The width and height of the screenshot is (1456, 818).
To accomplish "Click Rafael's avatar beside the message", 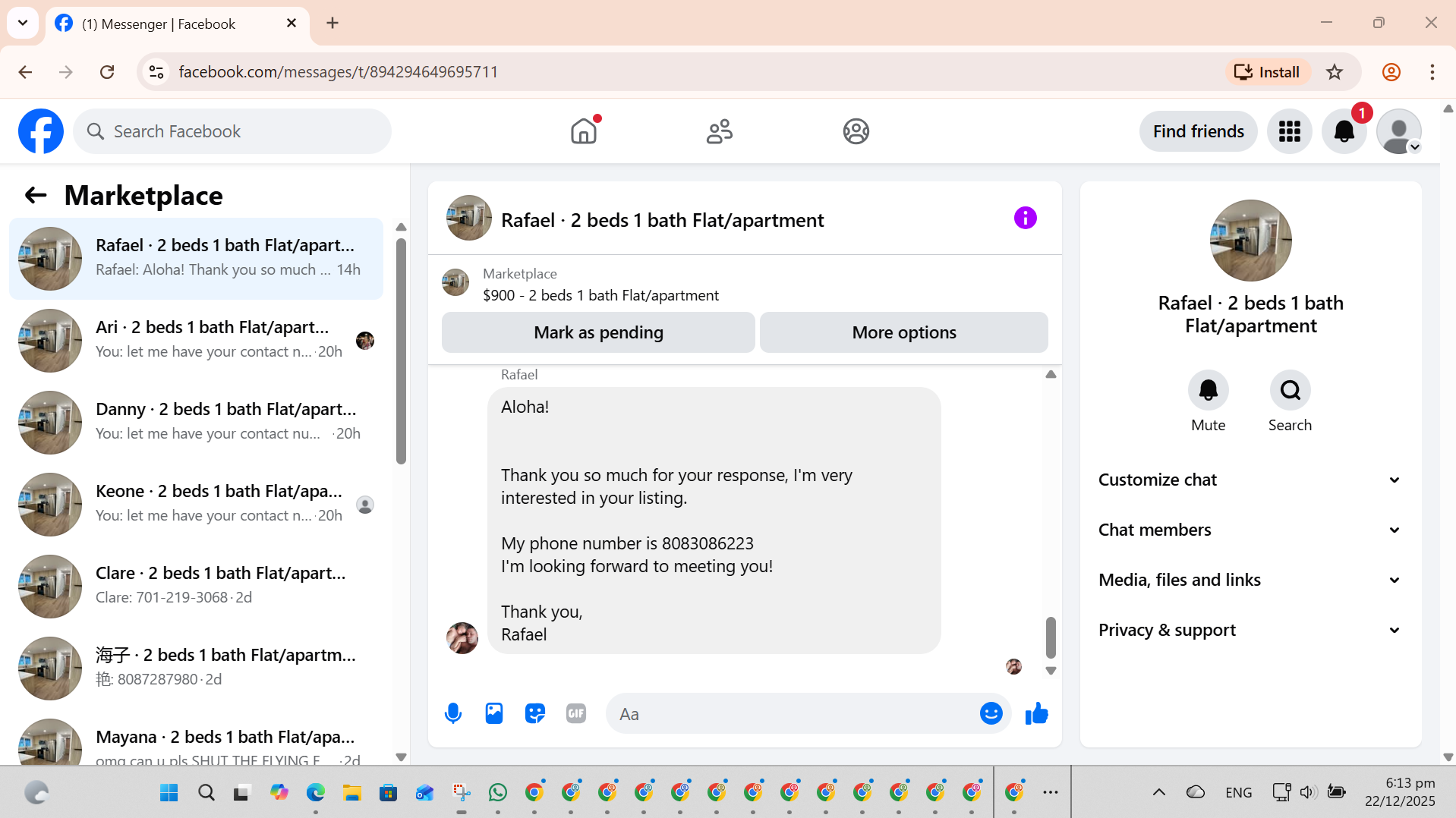I will 462,638.
